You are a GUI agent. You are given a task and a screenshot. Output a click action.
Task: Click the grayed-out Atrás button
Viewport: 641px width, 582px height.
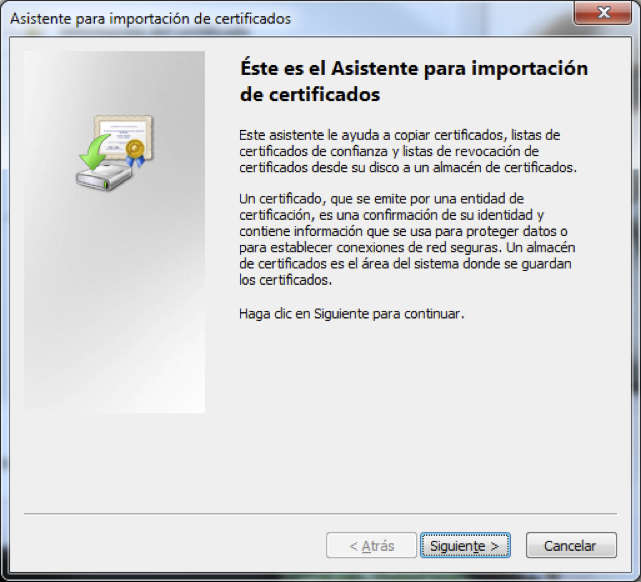(x=371, y=546)
